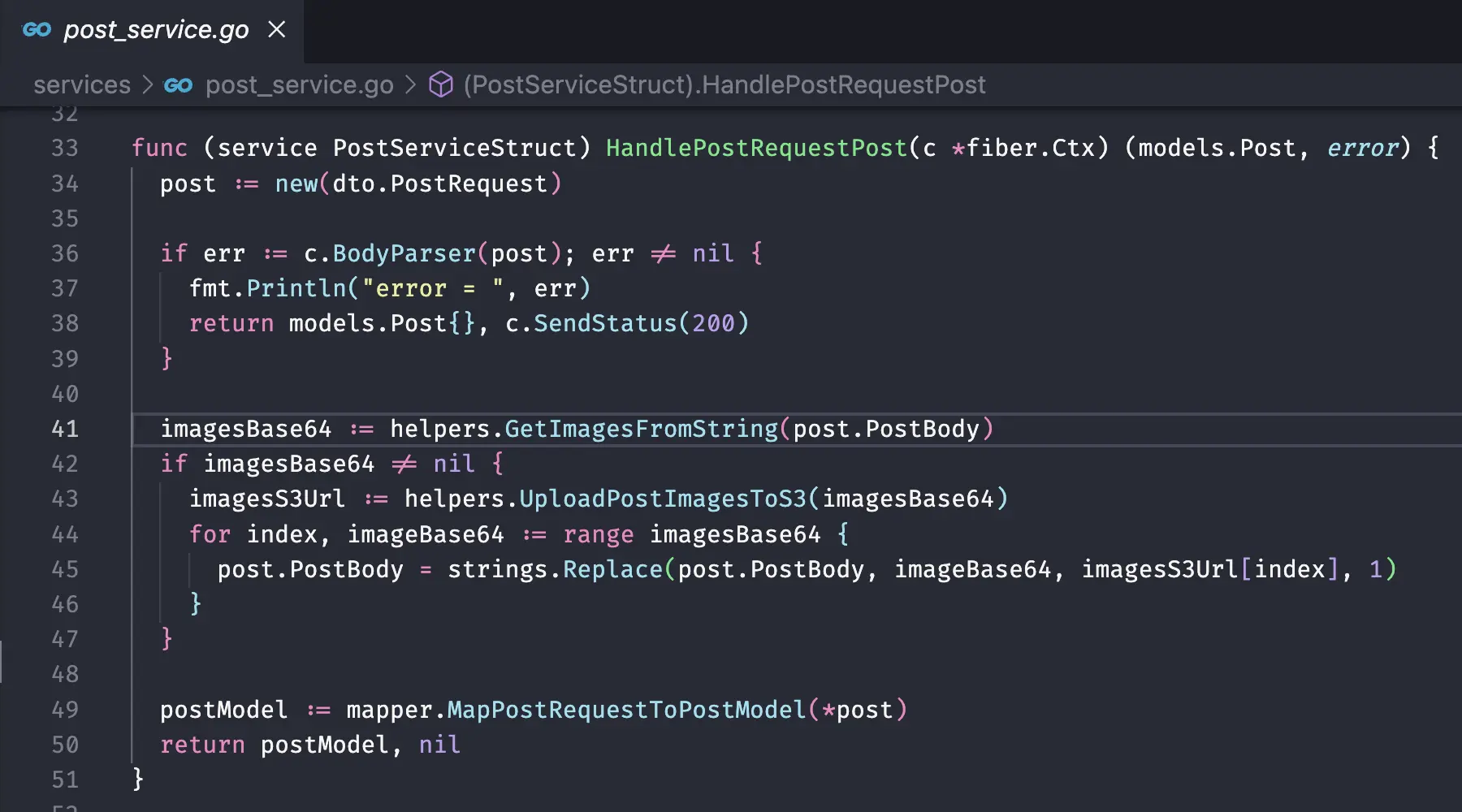Viewport: 1462px width, 812px height.
Task: Click the method cube symbol icon
Action: (441, 84)
